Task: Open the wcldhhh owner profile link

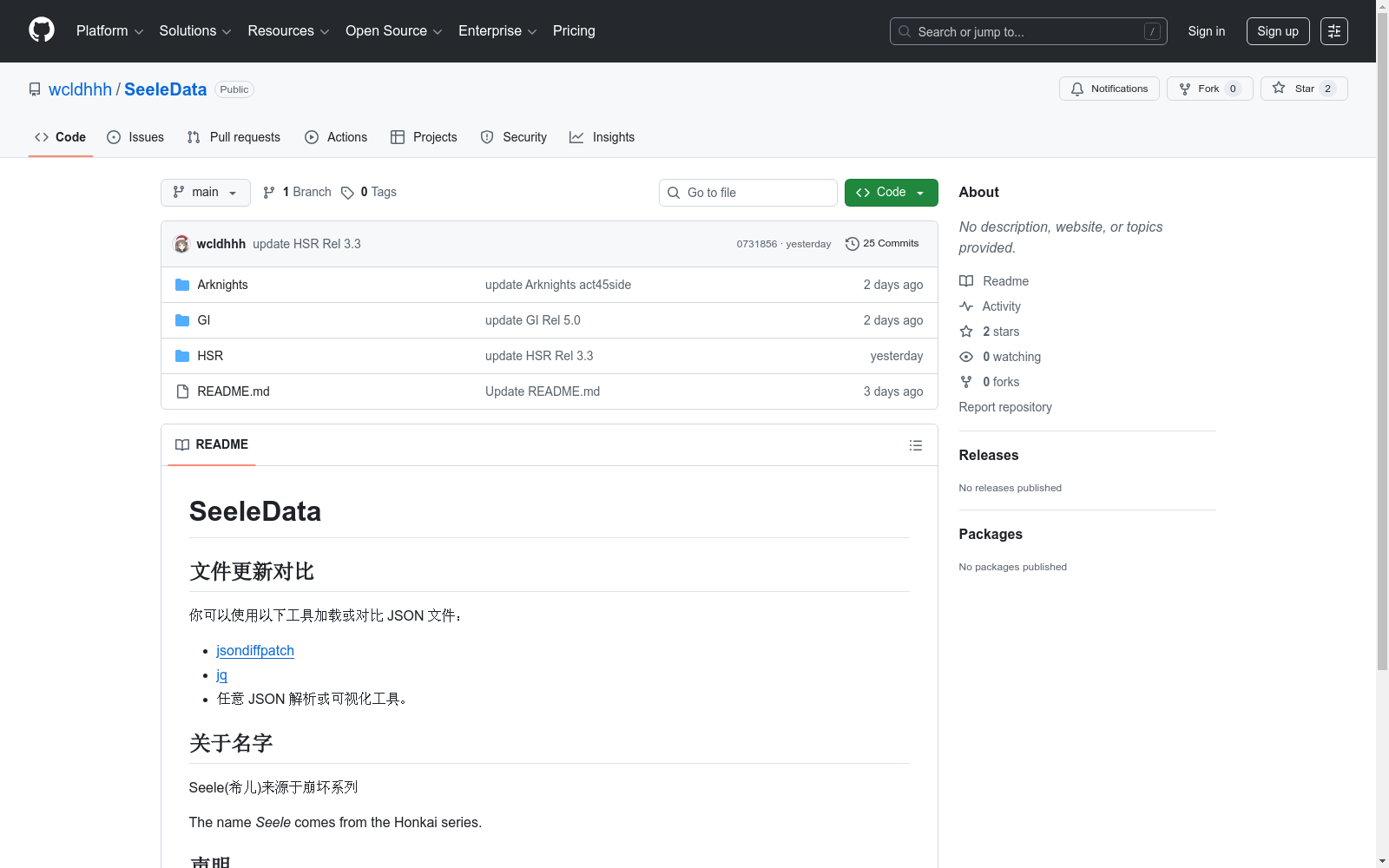Action: coord(80,89)
